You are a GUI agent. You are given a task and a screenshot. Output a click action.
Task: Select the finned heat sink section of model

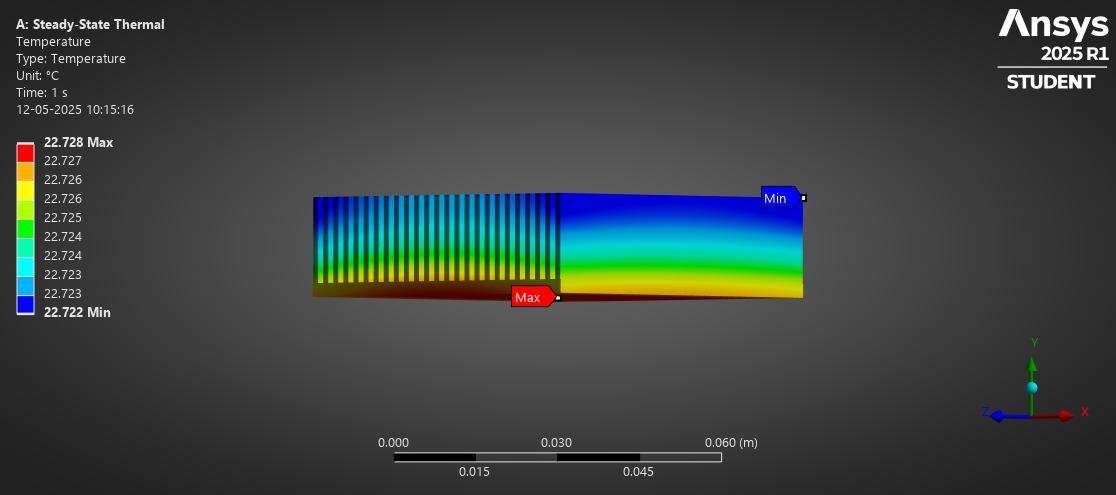(x=435, y=240)
